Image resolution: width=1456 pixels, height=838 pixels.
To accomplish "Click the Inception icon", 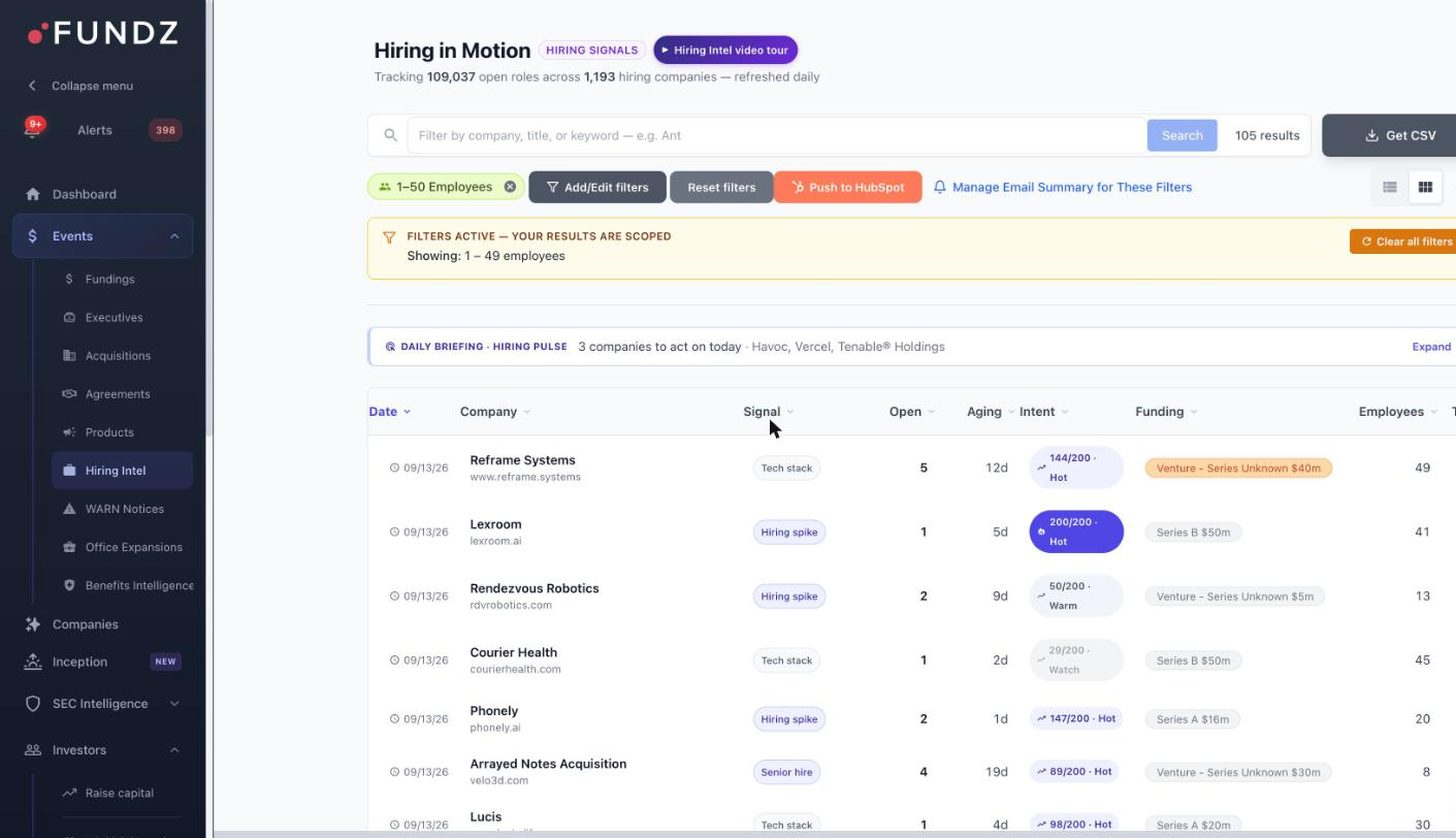I will pos(33,662).
